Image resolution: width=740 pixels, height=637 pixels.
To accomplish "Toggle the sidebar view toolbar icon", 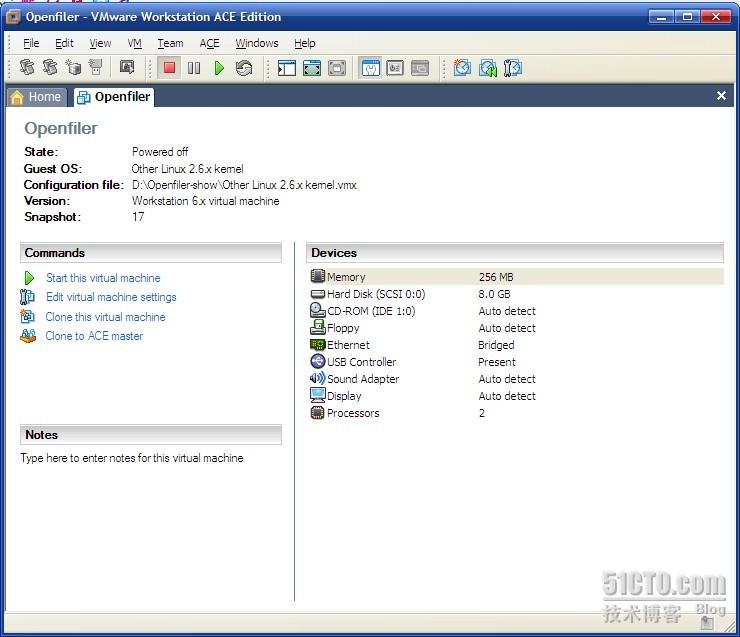I will (286, 68).
